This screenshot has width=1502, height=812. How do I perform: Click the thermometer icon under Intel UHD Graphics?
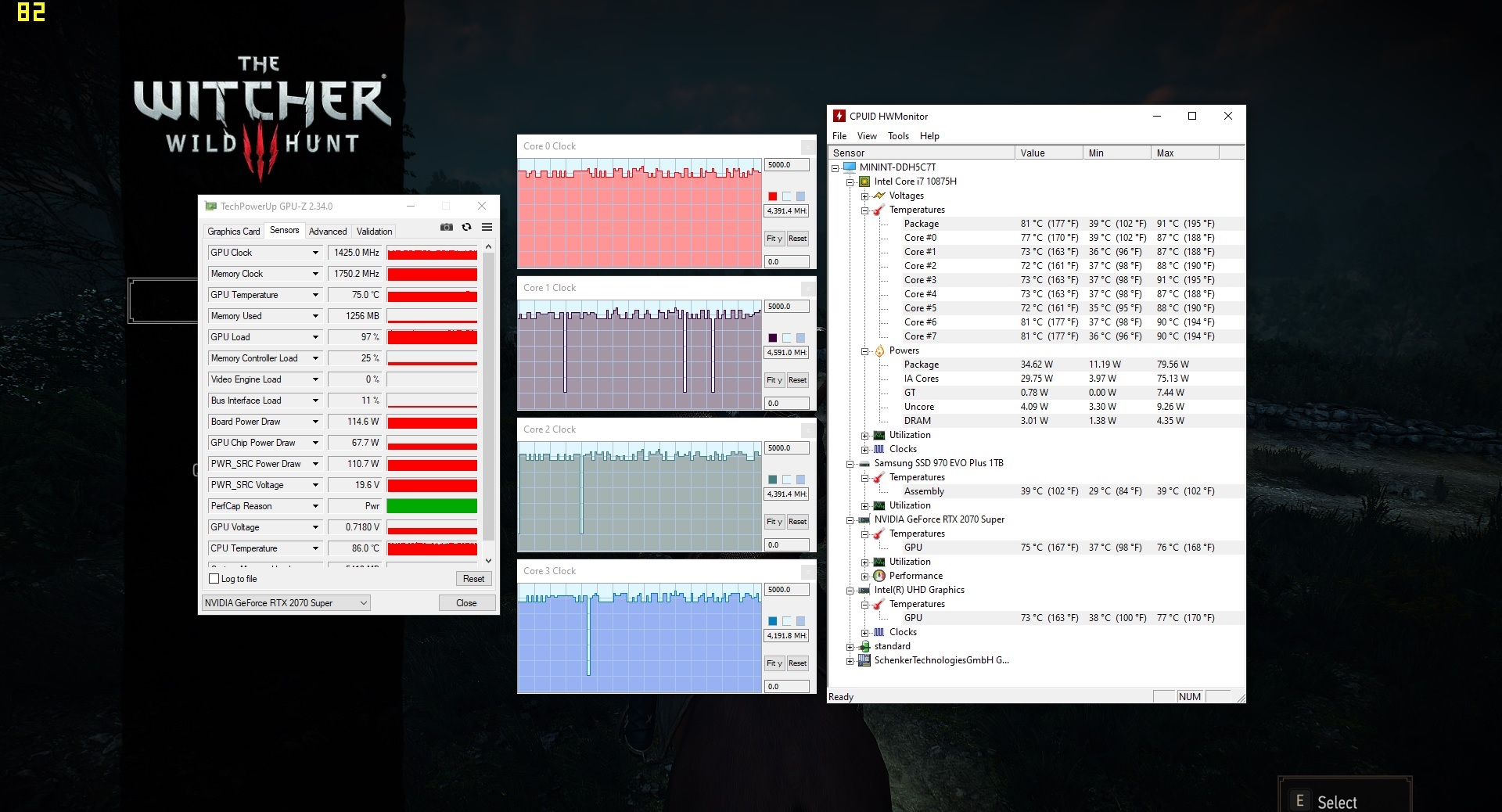pyautogui.click(x=879, y=604)
